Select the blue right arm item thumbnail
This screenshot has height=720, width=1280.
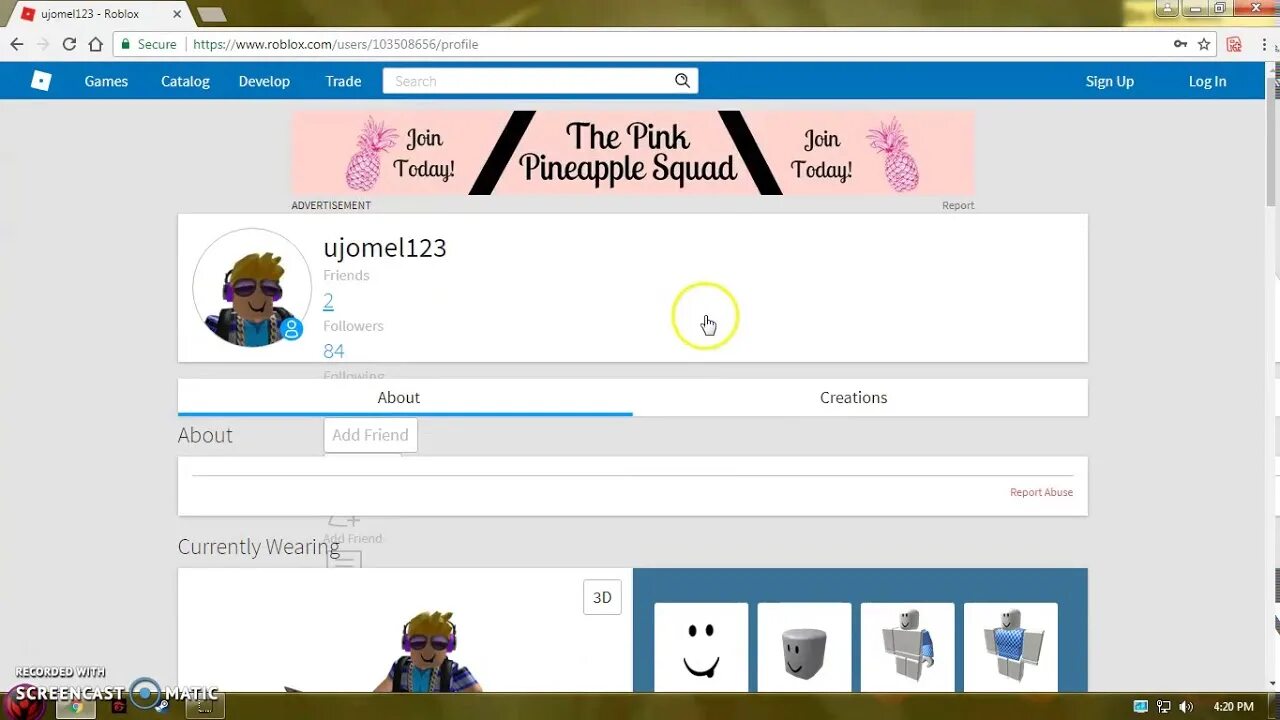pos(907,647)
